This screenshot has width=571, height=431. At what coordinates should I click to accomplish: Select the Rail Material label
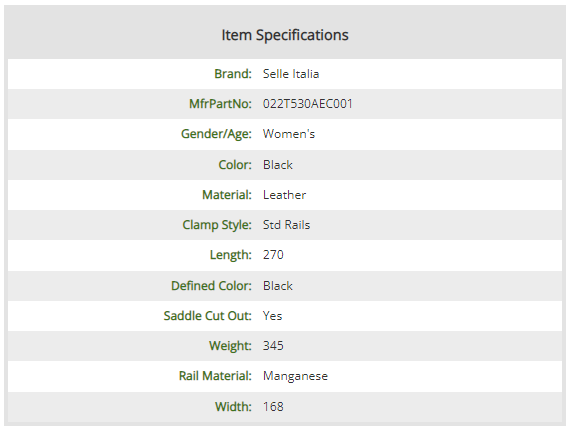[x=215, y=376]
